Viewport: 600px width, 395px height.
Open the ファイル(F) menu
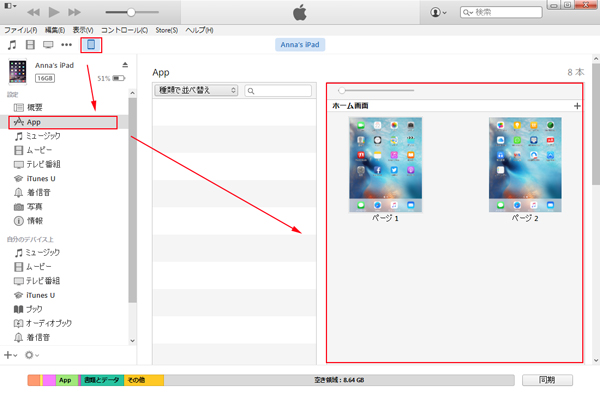click(x=21, y=30)
